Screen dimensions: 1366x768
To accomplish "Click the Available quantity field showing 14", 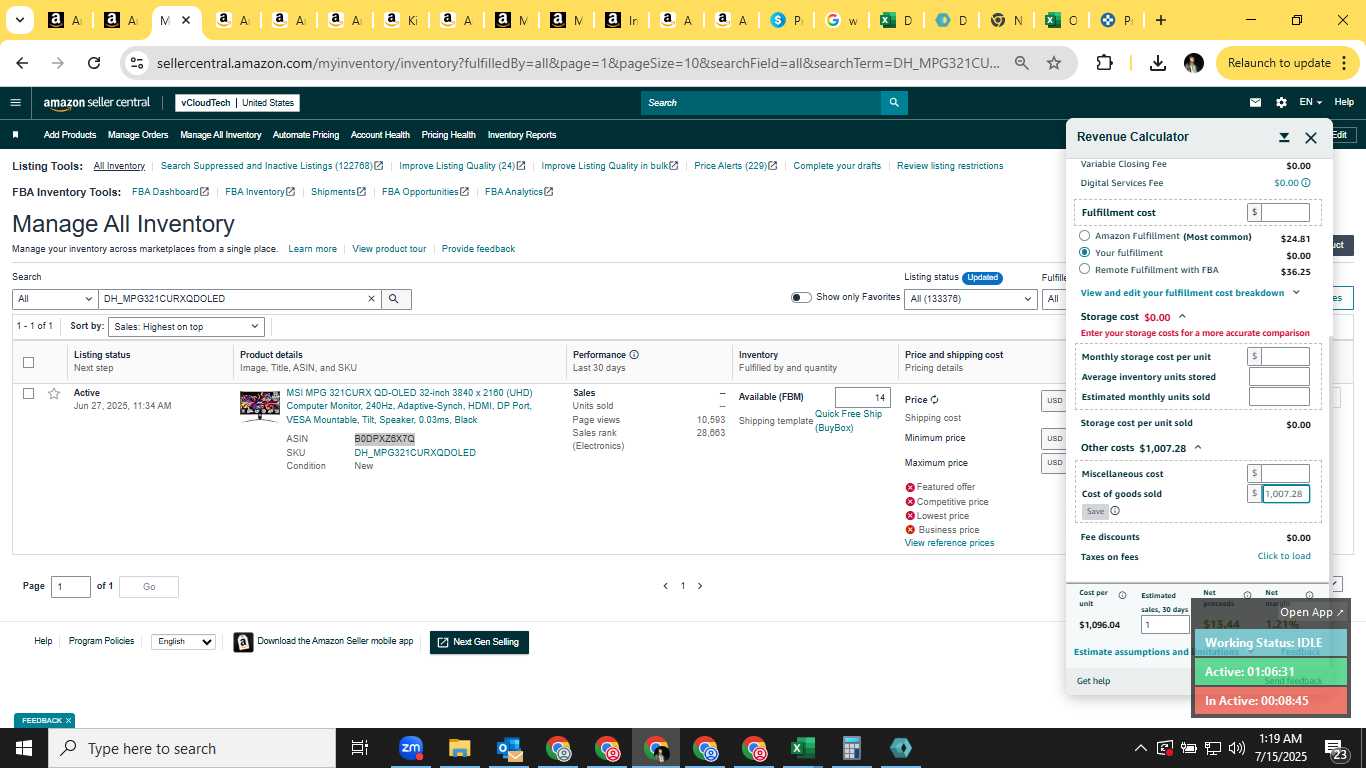I will coord(862,397).
